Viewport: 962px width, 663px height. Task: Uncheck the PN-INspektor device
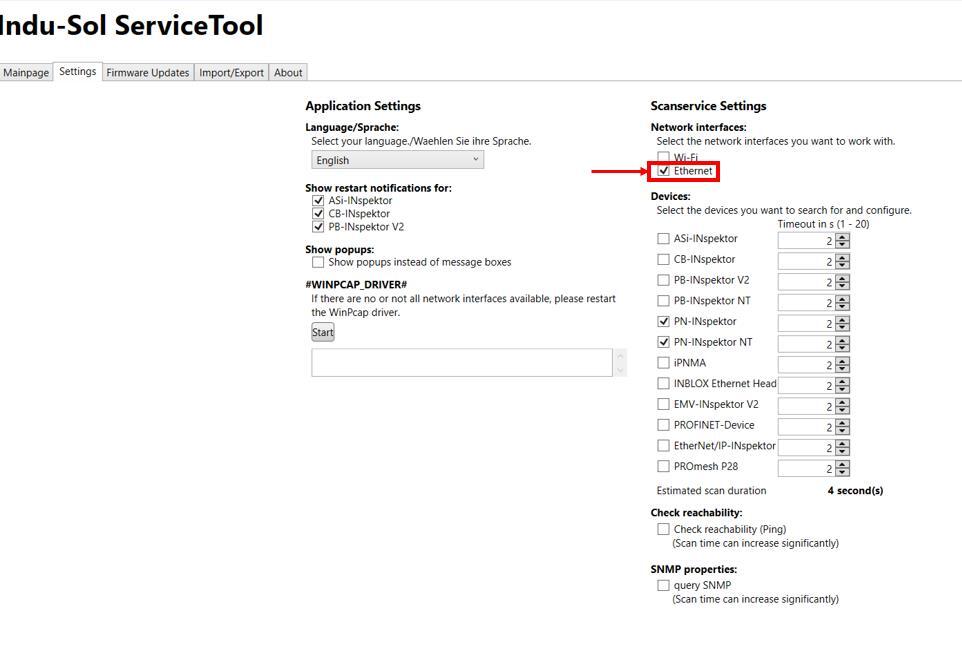[663, 321]
